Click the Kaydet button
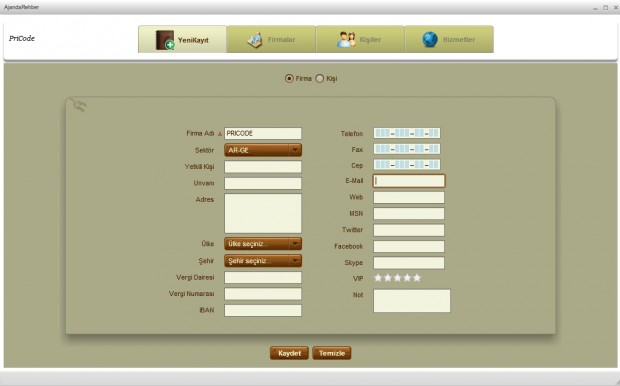Screen dimensions: 620x386 289,353
